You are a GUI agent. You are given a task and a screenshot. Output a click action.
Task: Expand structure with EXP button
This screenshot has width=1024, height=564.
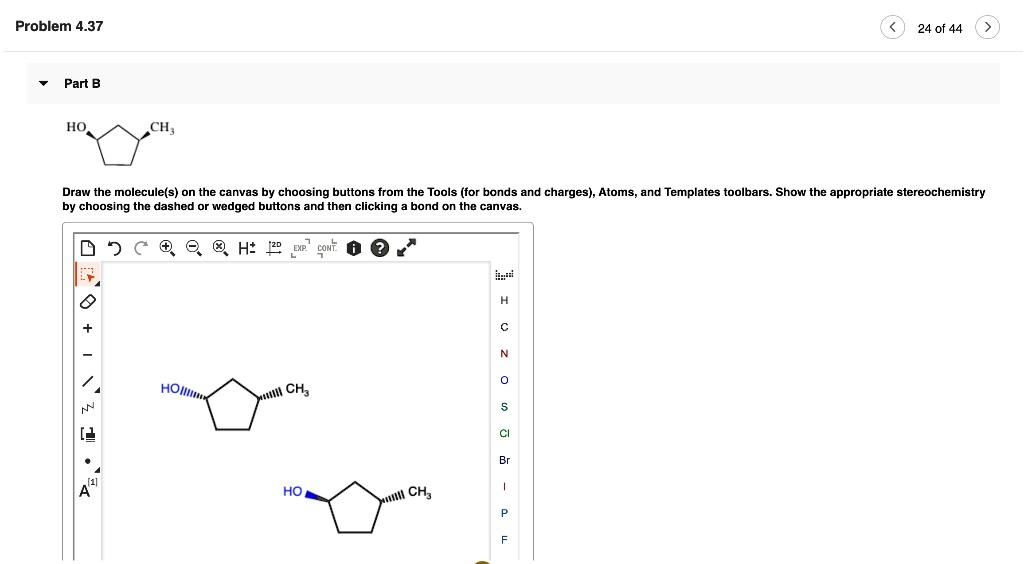(300, 248)
